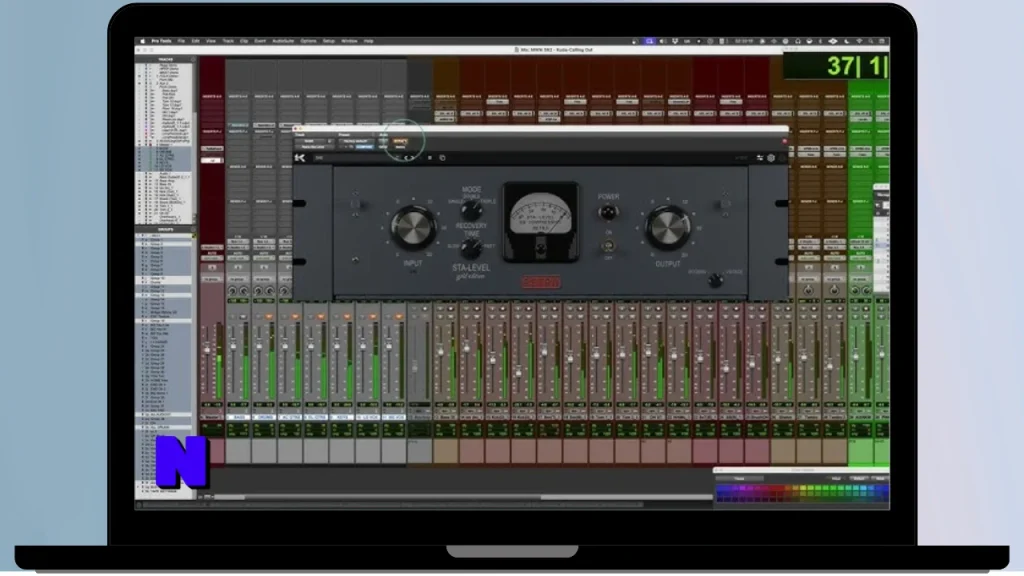Click the GROUPS list header

165,229
